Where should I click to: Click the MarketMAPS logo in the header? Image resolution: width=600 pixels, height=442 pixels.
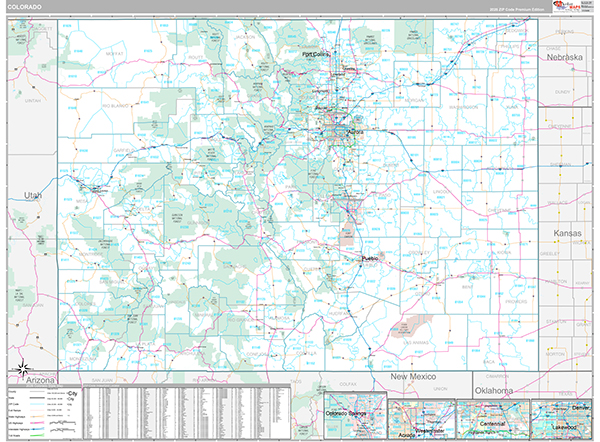tap(567, 7)
